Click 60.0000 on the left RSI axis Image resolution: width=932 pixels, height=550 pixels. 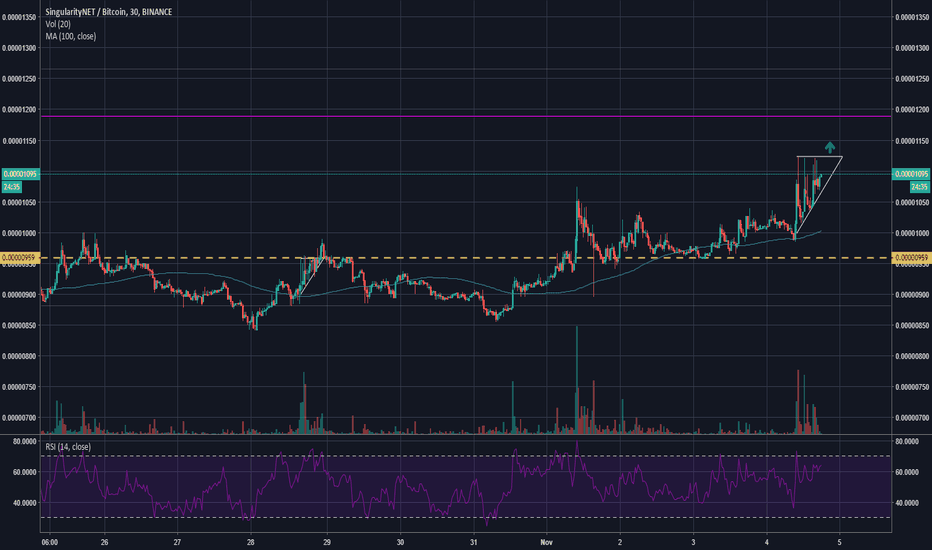pyautogui.click(x=25, y=472)
